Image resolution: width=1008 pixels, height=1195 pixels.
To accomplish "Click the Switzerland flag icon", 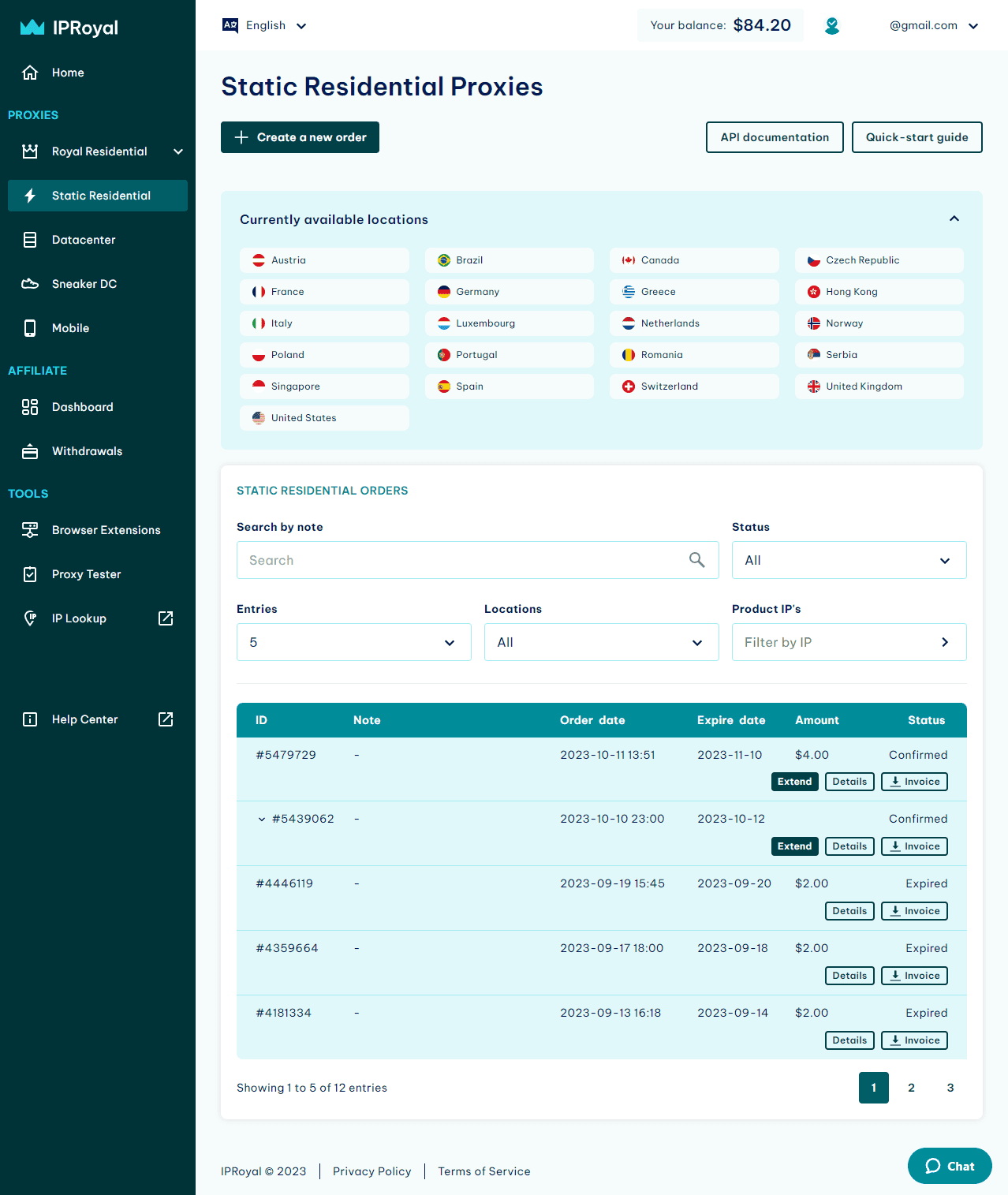I will tap(629, 387).
